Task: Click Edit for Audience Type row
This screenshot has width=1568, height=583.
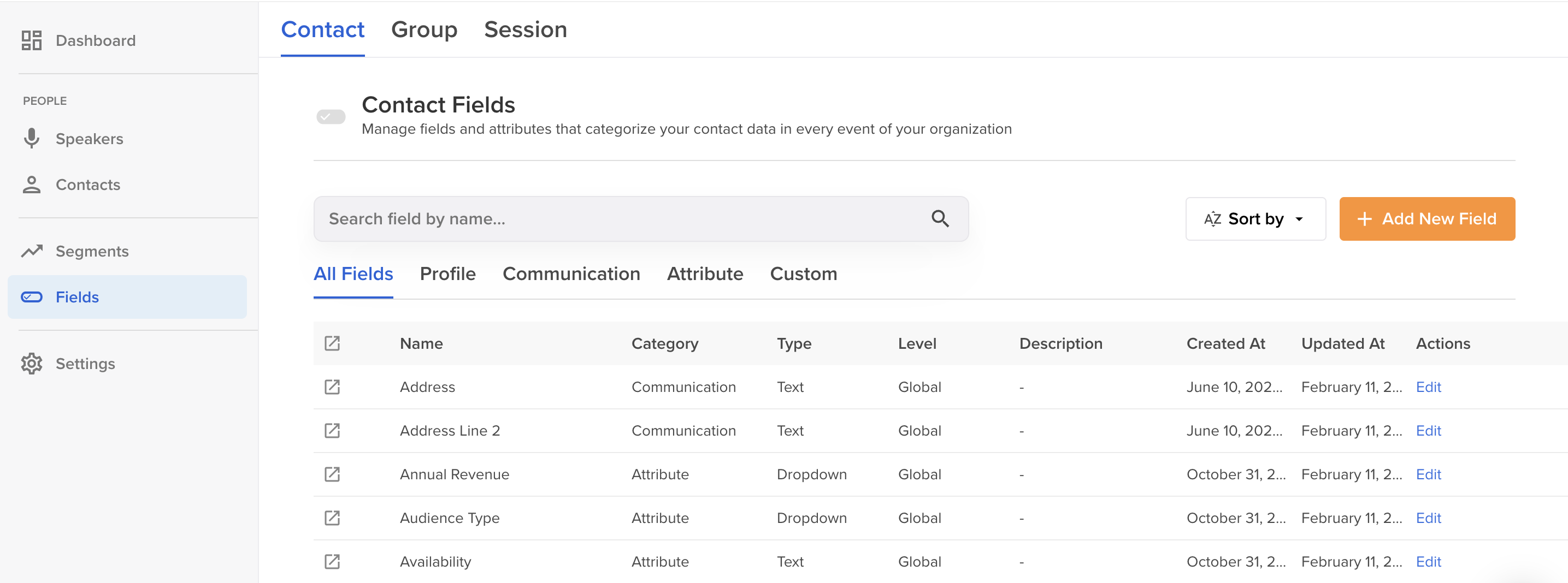Action: pyautogui.click(x=1428, y=518)
